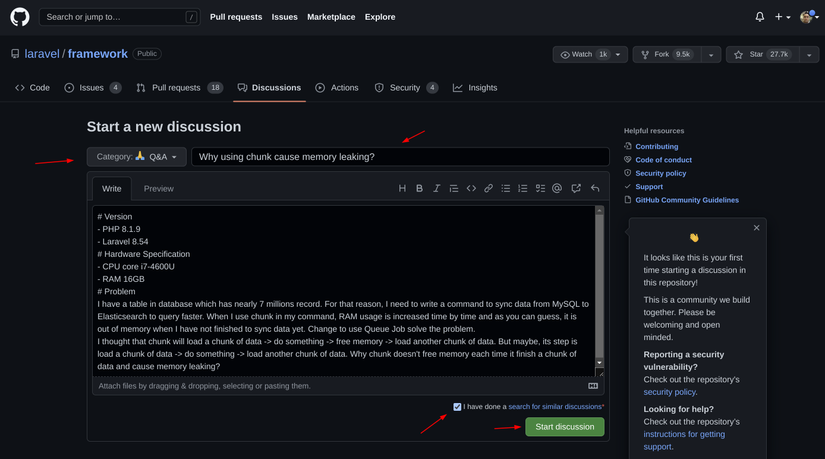Open the Actions tab
The width and height of the screenshot is (825, 459).
[337, 88]
